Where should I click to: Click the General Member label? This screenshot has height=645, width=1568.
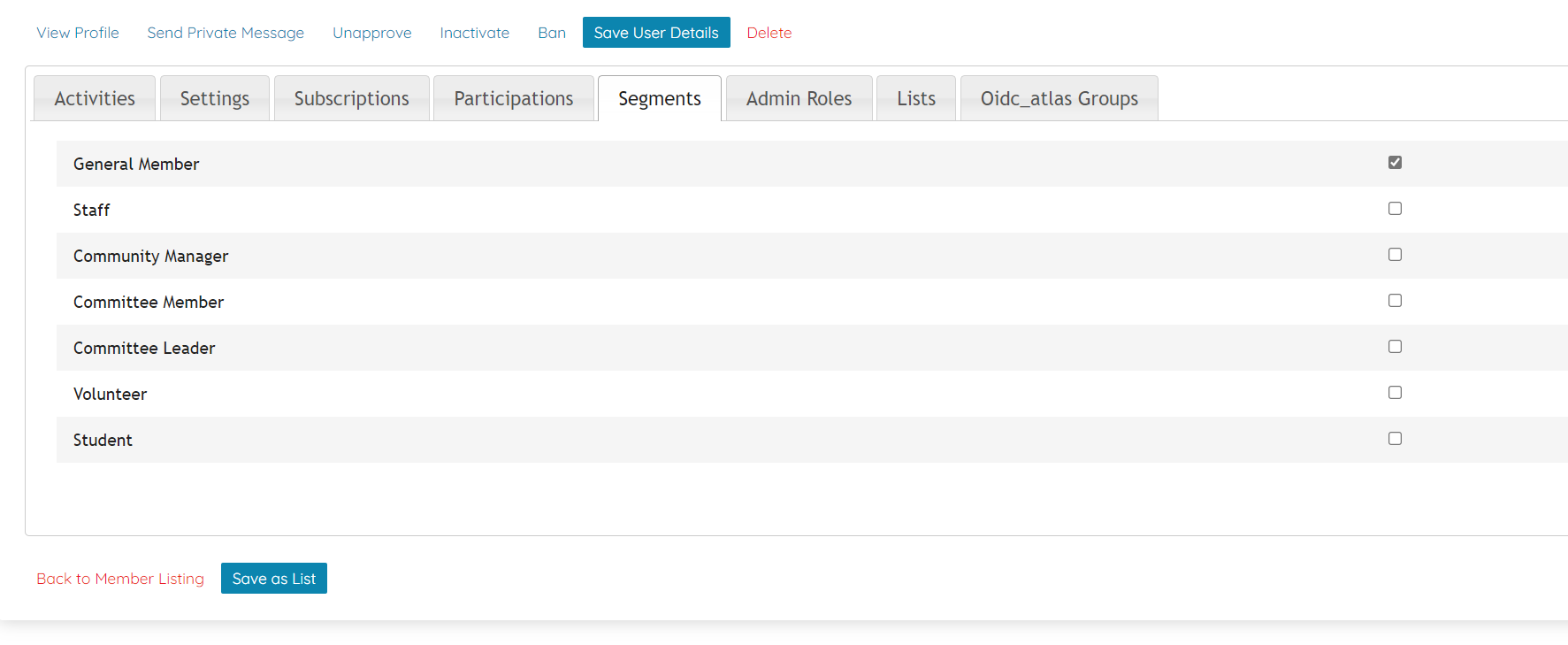click(136, 164)
